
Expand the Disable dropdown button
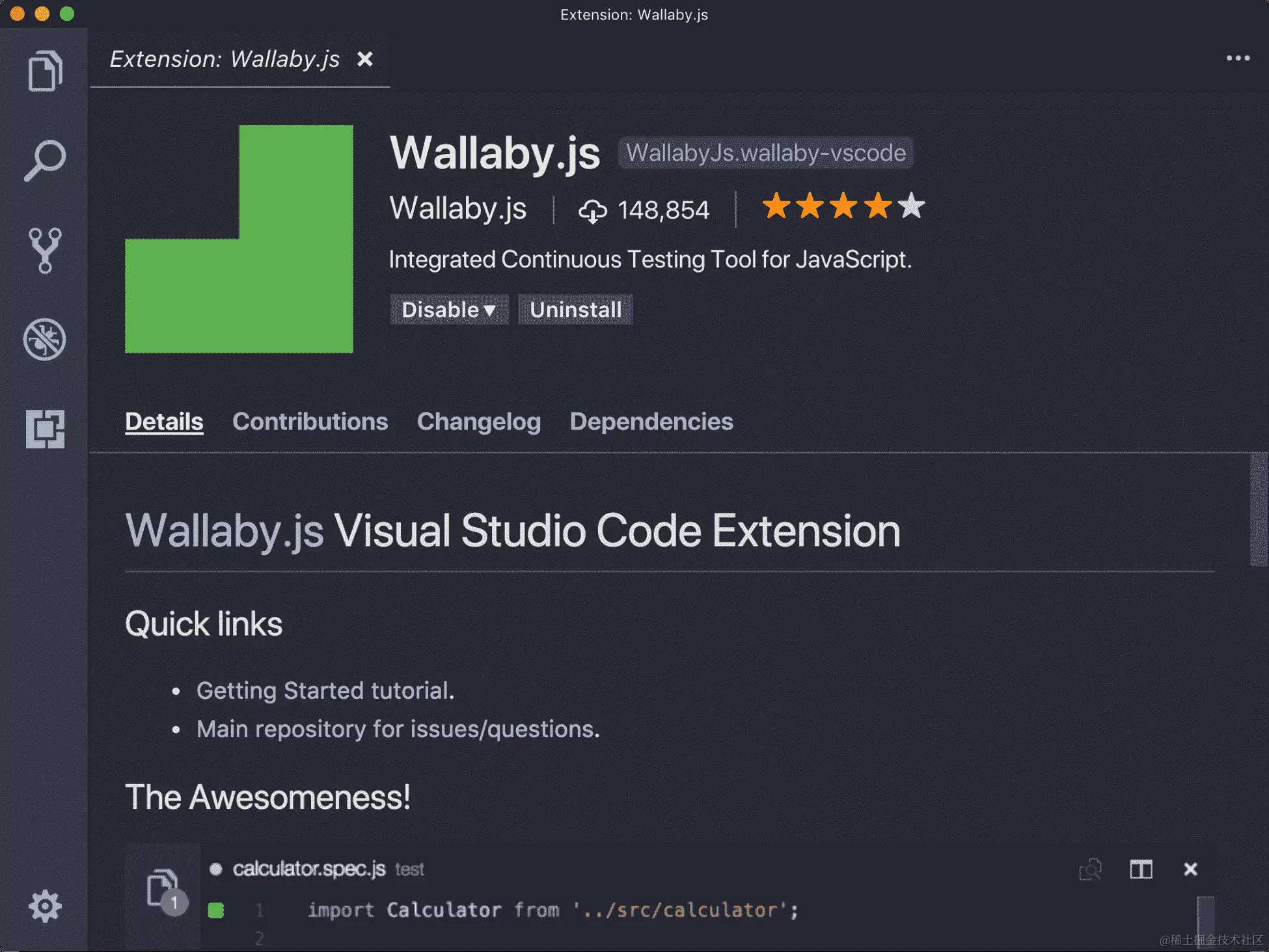tap(448, 310)
